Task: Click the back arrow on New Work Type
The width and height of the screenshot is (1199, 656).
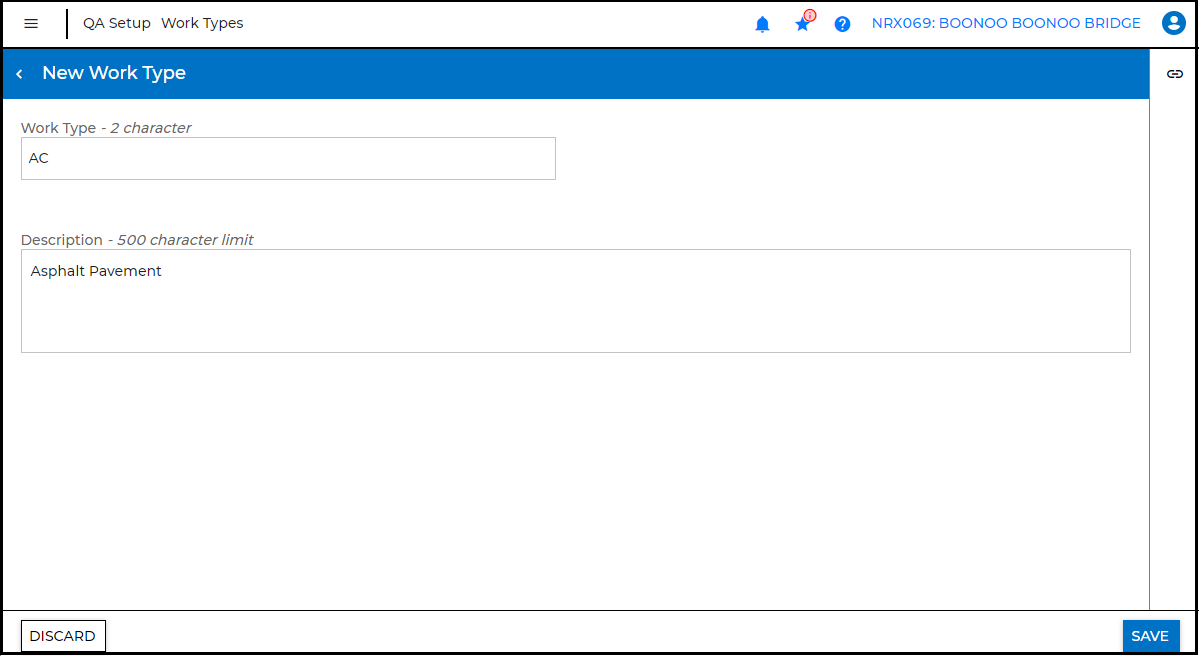Action: [18, 73]
